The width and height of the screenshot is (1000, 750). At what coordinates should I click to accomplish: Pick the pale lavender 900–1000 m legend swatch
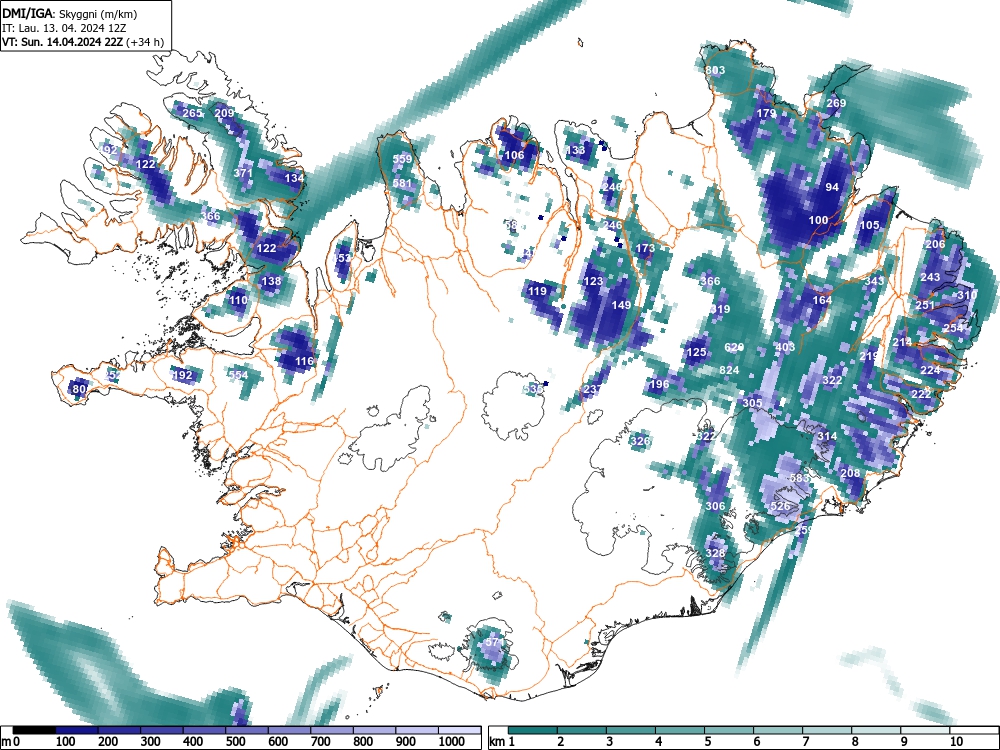coord(417,730)
